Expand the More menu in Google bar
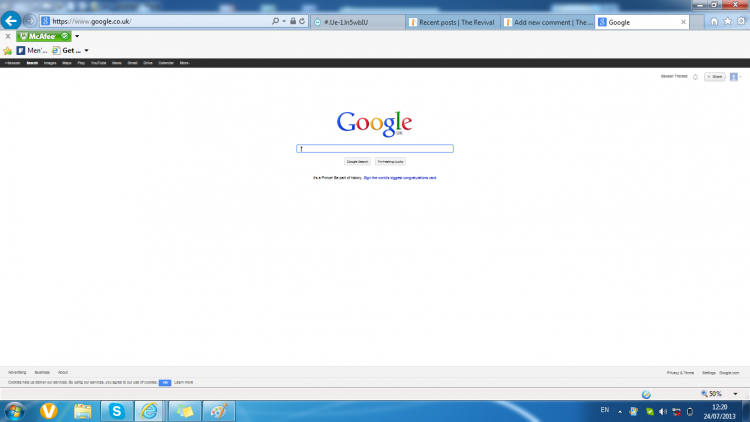 click(x=185, y=63)
